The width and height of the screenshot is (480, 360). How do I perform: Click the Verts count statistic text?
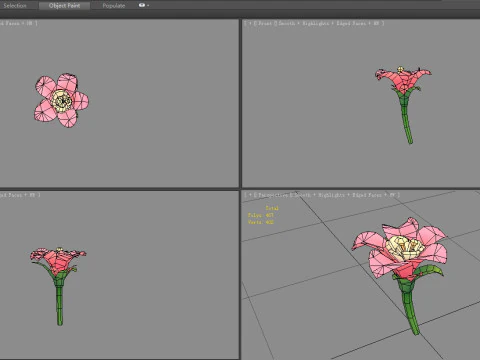[261, 222]
